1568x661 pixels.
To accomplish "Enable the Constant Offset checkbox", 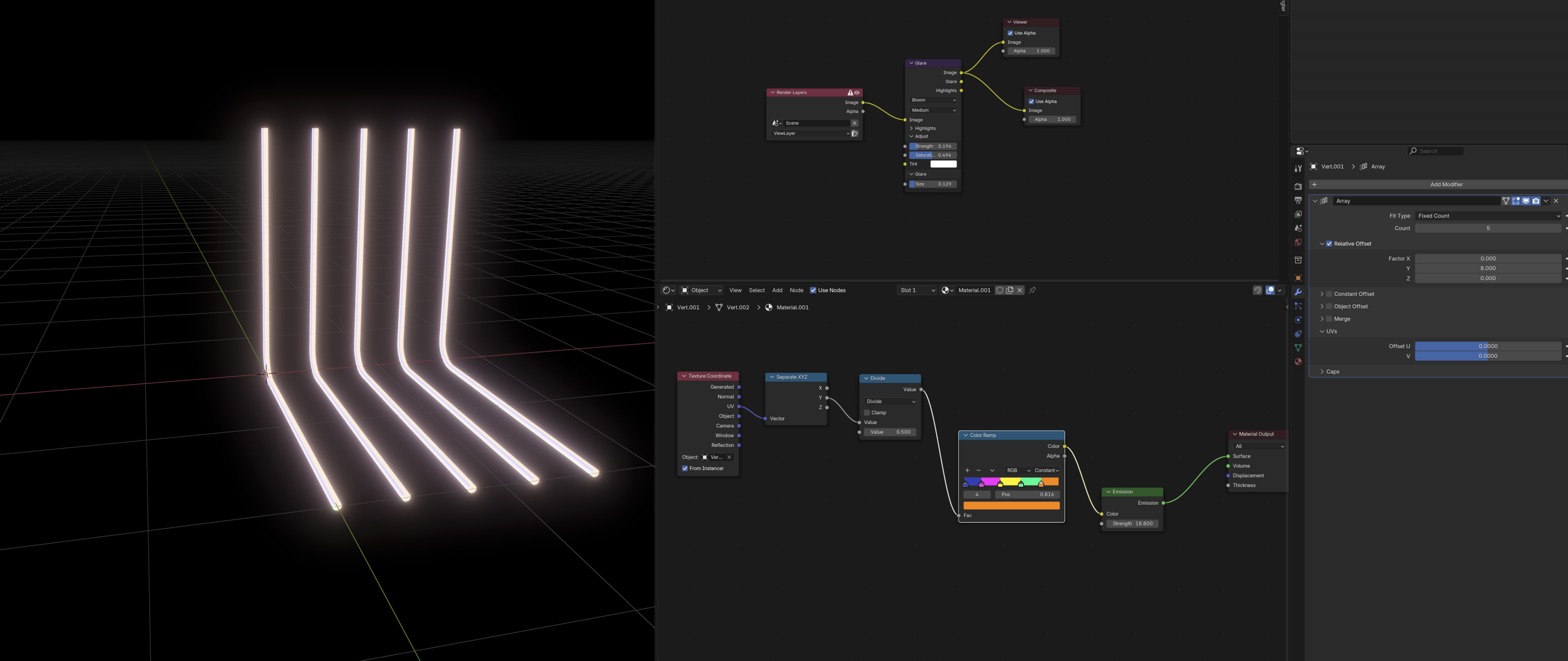I will pyautogui.click(x=1329, y=294).
